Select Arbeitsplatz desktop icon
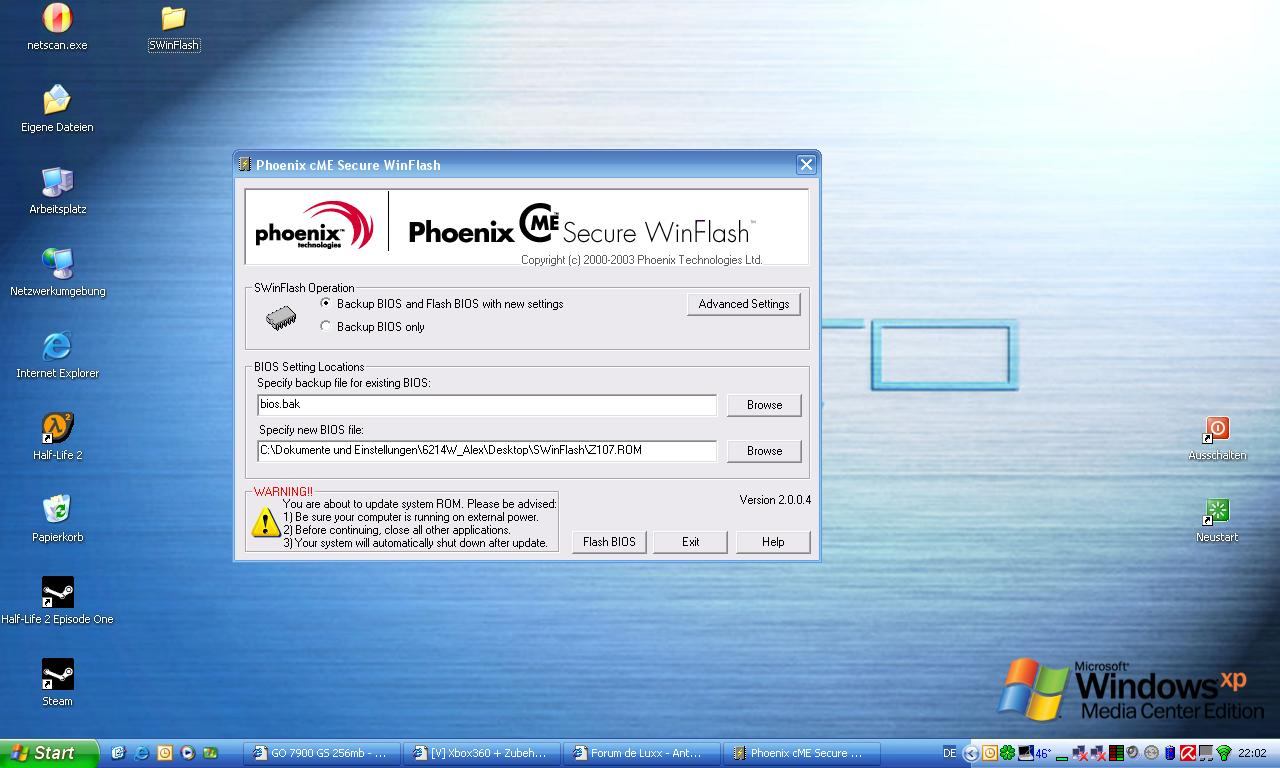Screen dimensions: 1280x768 [57, 190]
